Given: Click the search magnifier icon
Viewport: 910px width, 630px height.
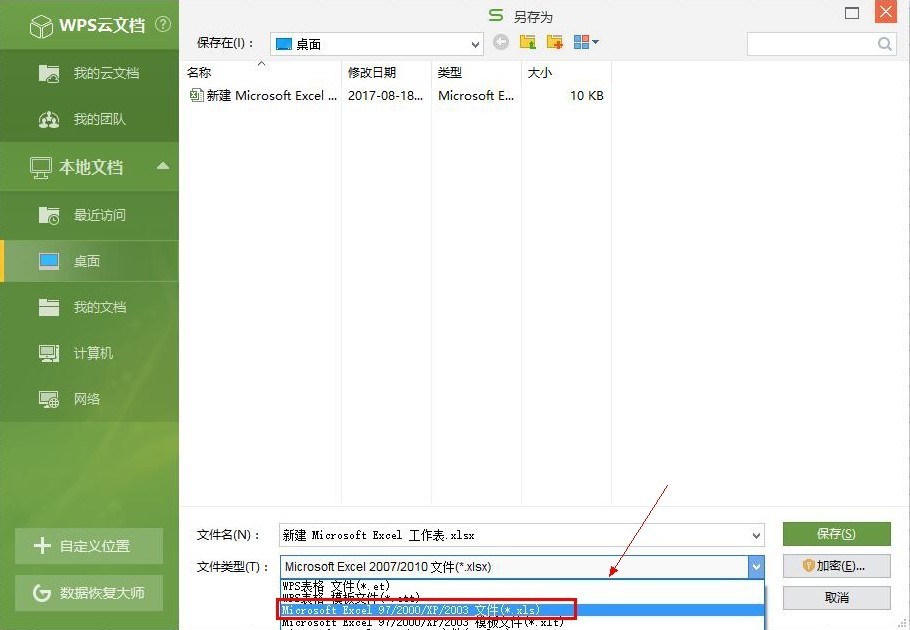Looking at the screenshot, I should pyautogui.click(x=884, y=44).
